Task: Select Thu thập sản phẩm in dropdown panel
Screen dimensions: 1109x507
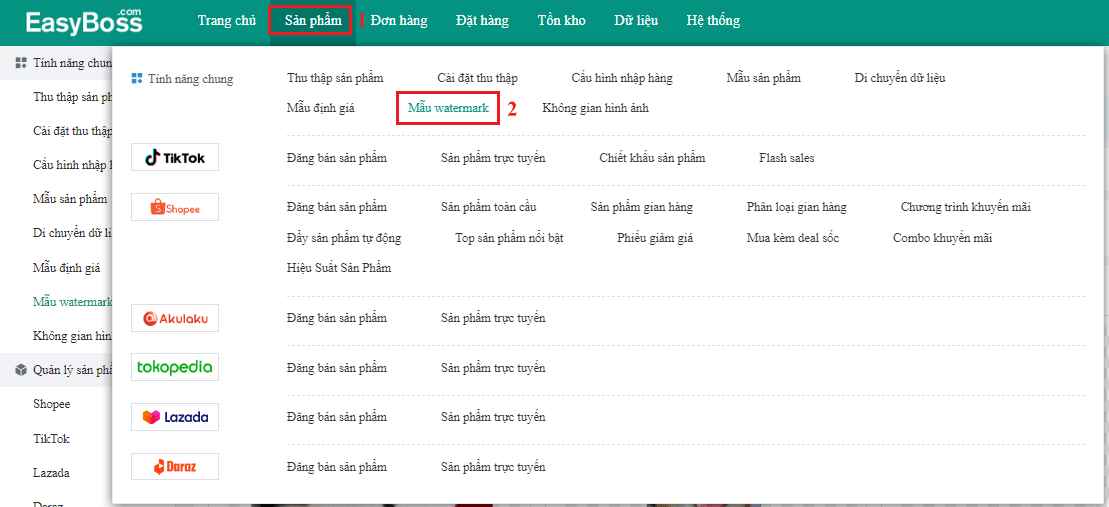Action: [x=335, y=78]
